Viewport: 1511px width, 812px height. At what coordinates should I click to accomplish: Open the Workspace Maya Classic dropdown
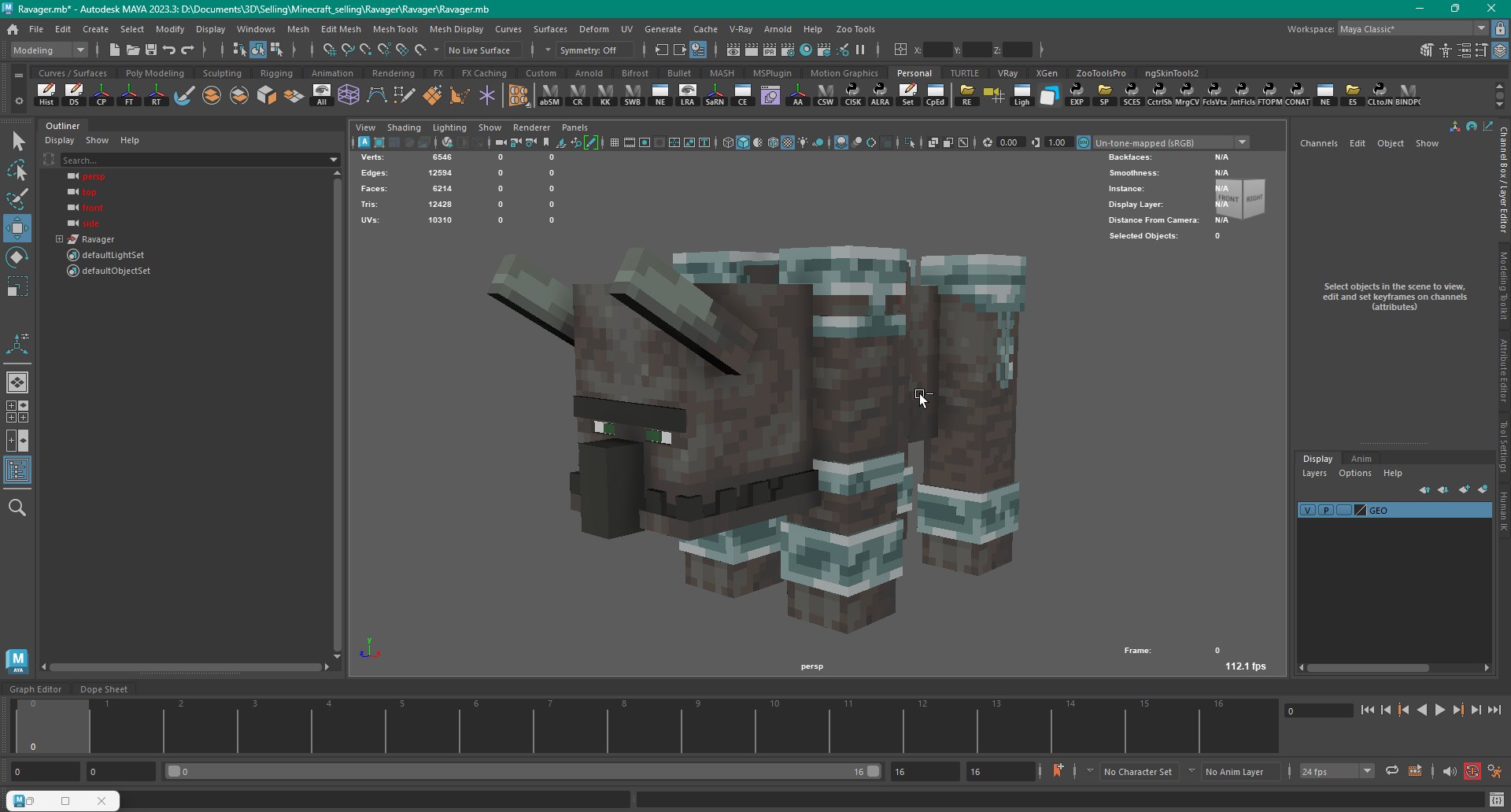[1412, 28]
